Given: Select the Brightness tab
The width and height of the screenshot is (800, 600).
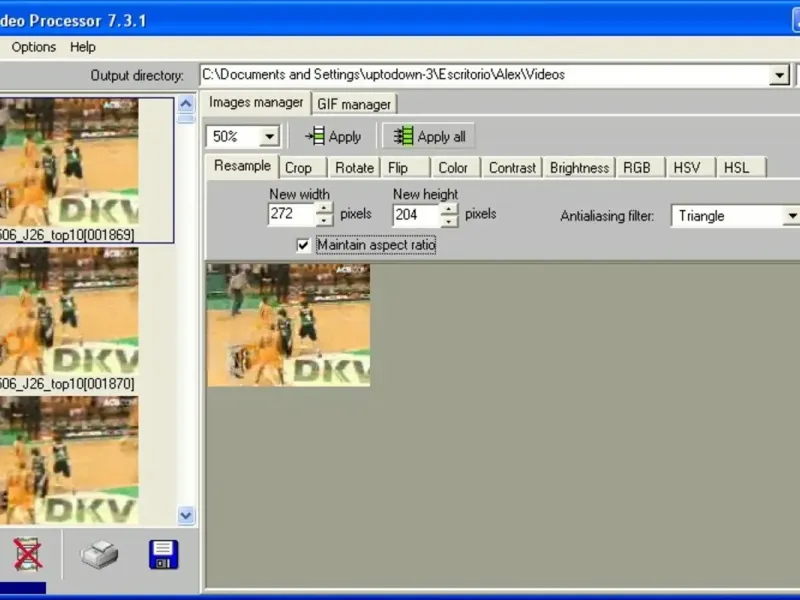Looking at the screenshot, I should tap(579, 168).
